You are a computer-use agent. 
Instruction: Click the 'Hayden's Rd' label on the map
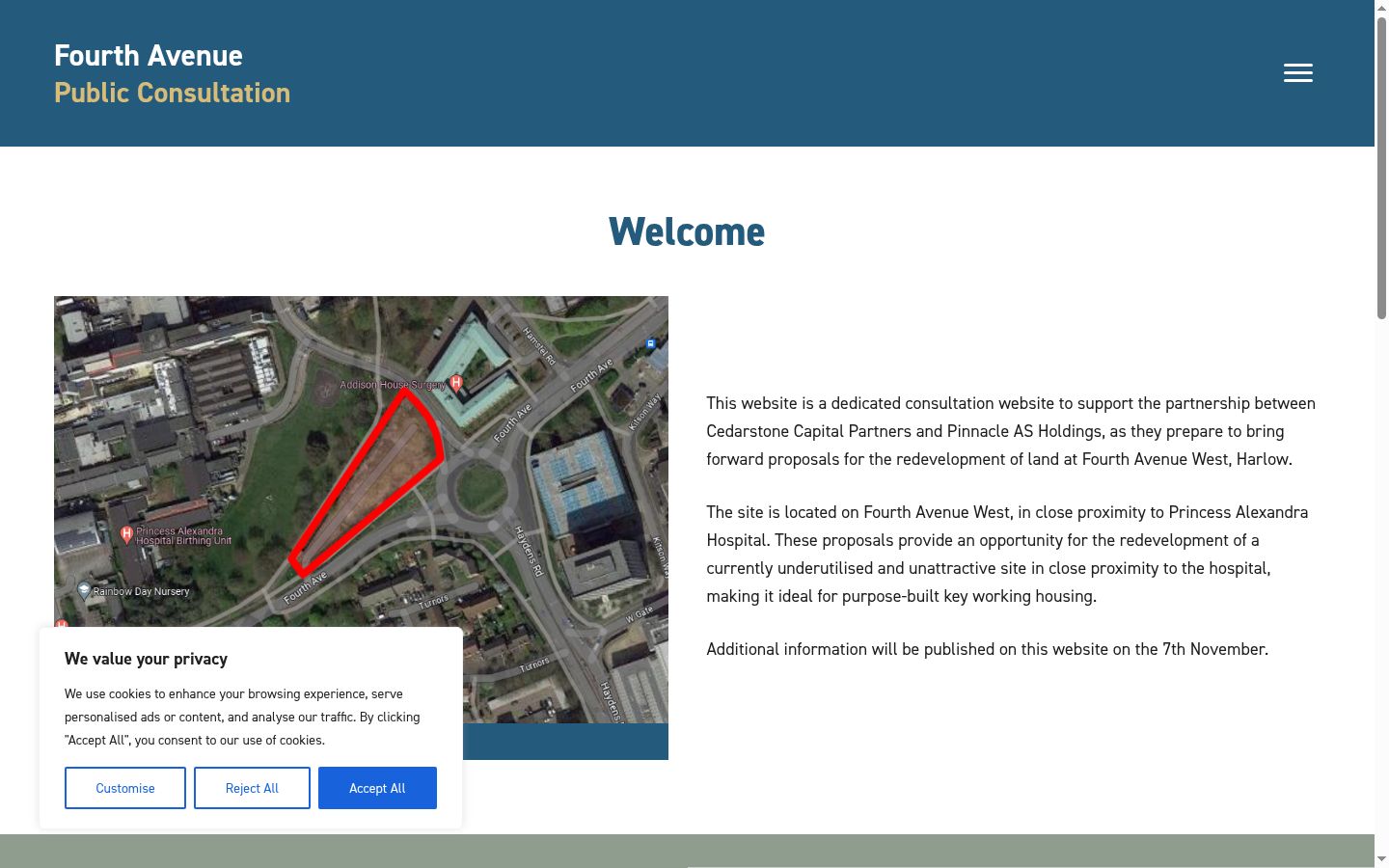tap(530, 552)
